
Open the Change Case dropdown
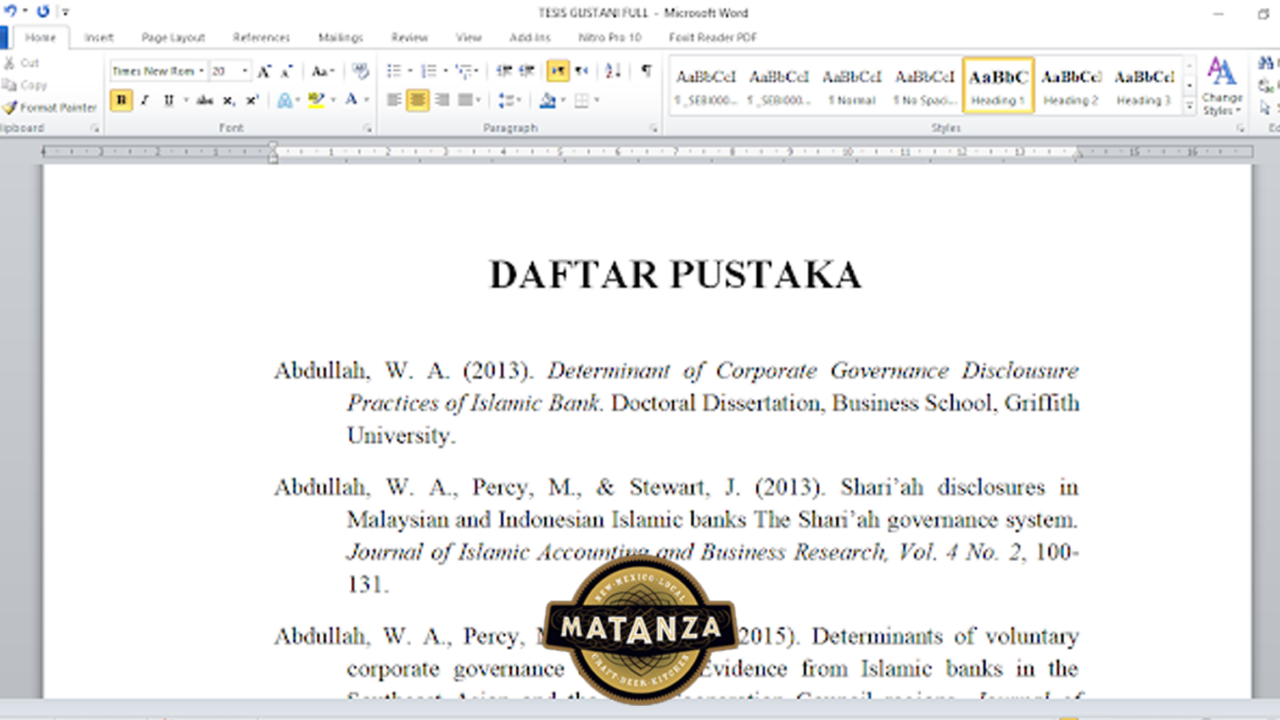point(322,71)
